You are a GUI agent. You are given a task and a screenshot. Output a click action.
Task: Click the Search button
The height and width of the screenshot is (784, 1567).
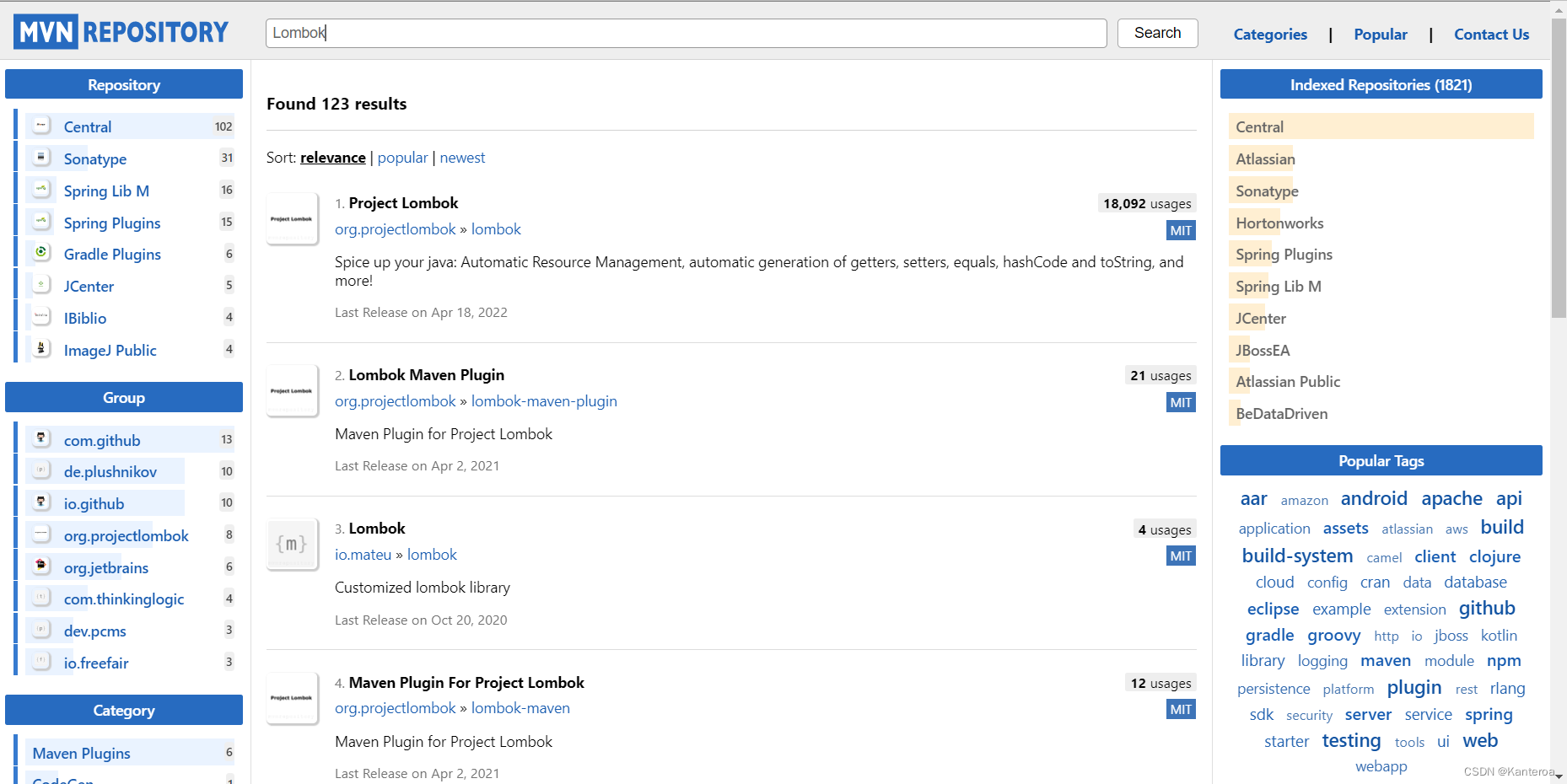[1157, 33]
